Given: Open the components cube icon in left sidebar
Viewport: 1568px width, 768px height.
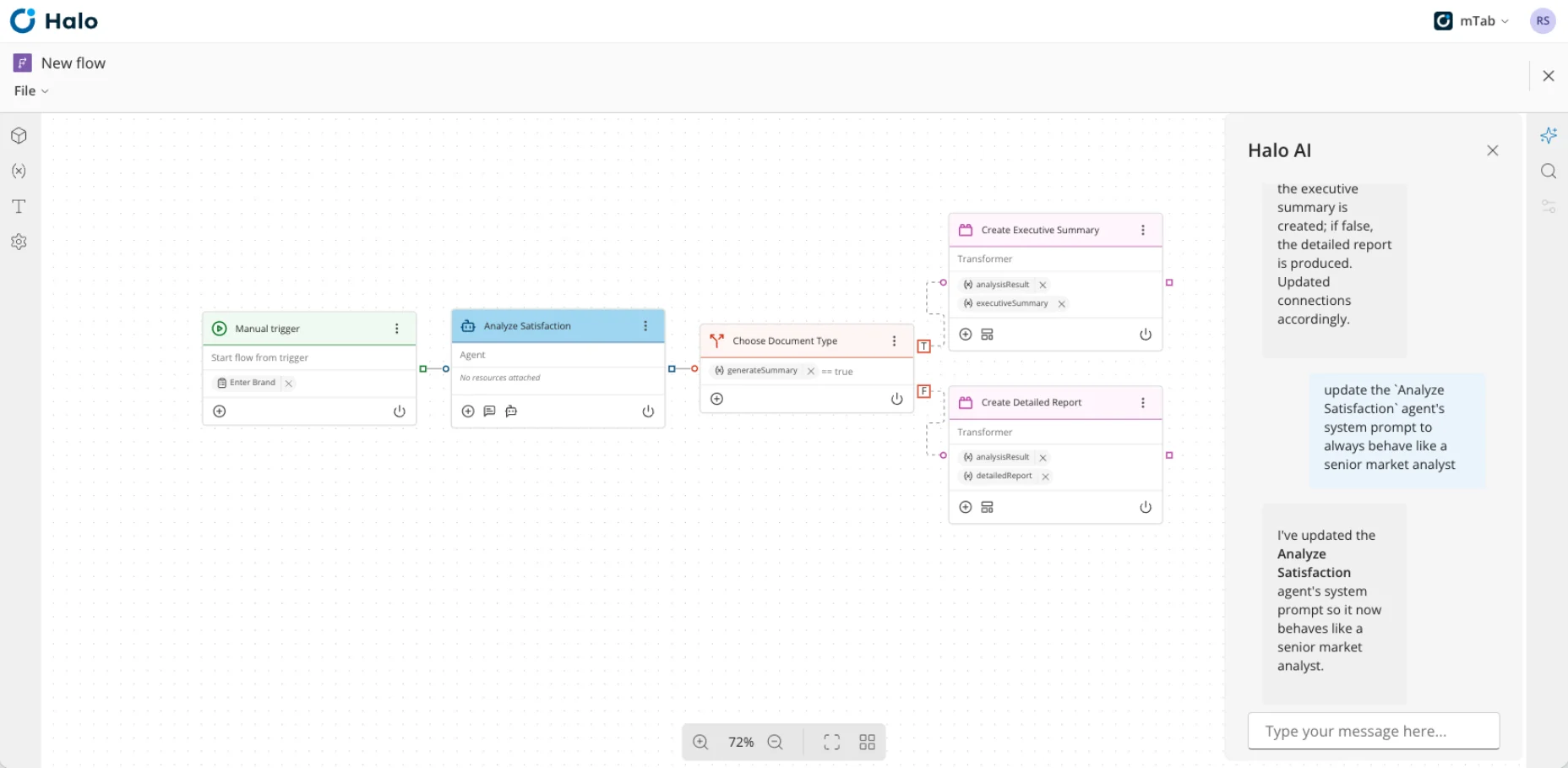Looking at the screenshot, I should [x=19, y=136].
